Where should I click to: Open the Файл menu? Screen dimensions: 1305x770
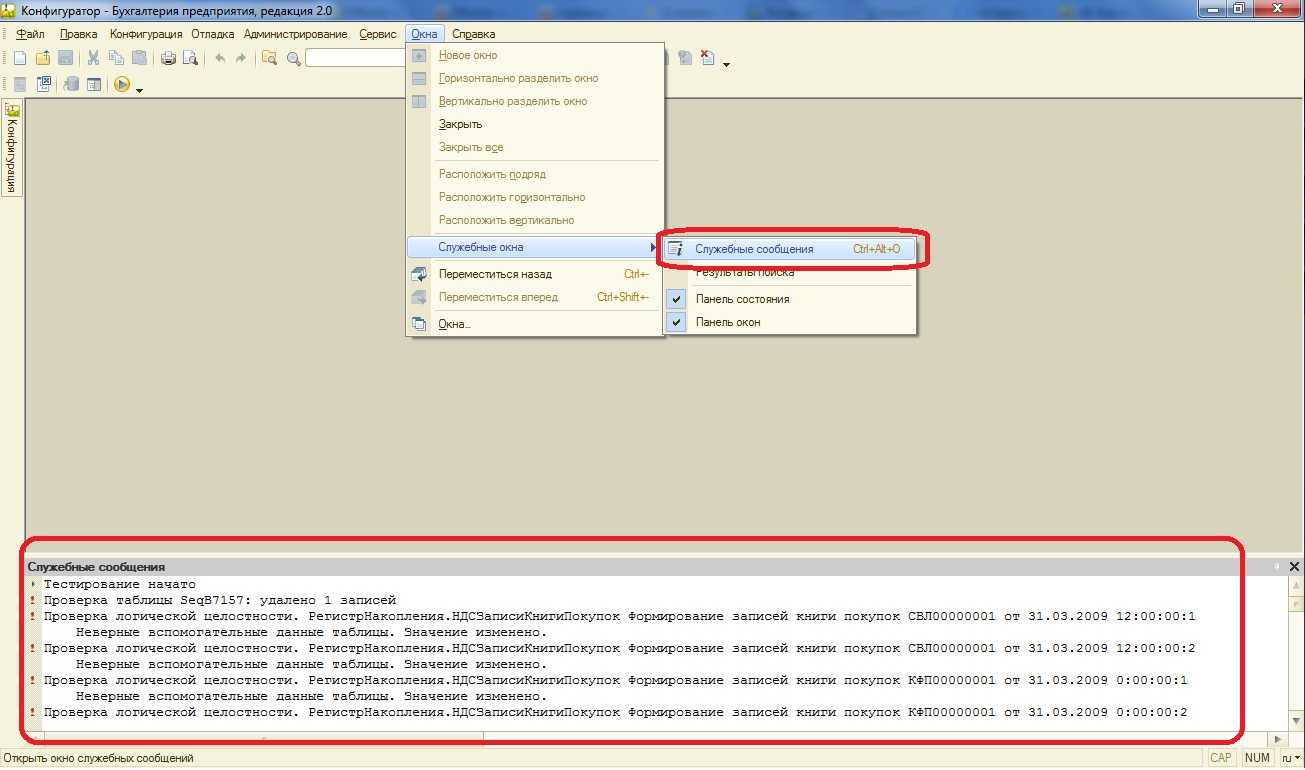click(x=31, y=34)
